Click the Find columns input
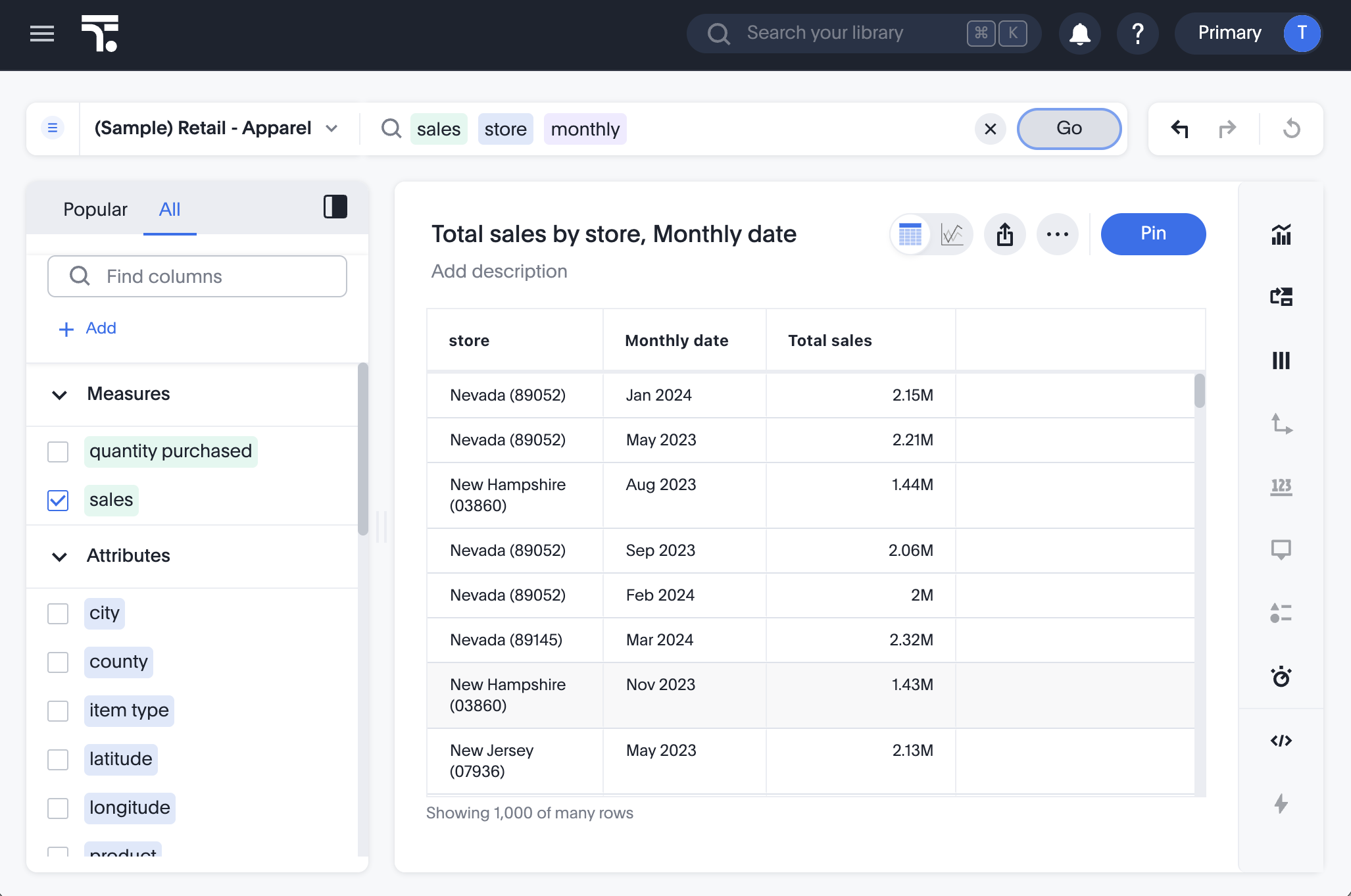The height and width of the screenshot is (896, 1351). [x=197, y=276]
